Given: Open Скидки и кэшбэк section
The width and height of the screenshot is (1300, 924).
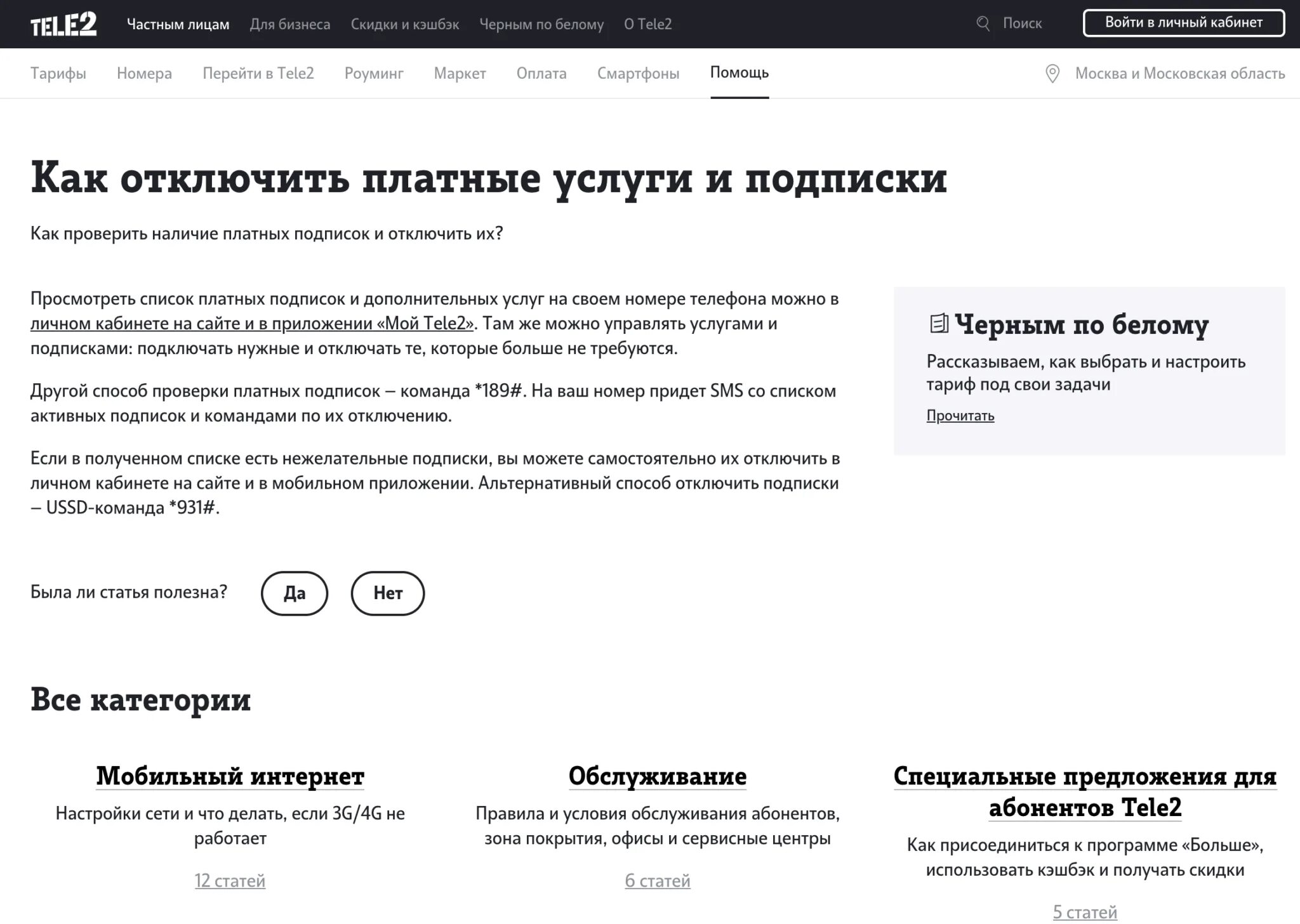Looking at the screenshot, I should 405,24.
